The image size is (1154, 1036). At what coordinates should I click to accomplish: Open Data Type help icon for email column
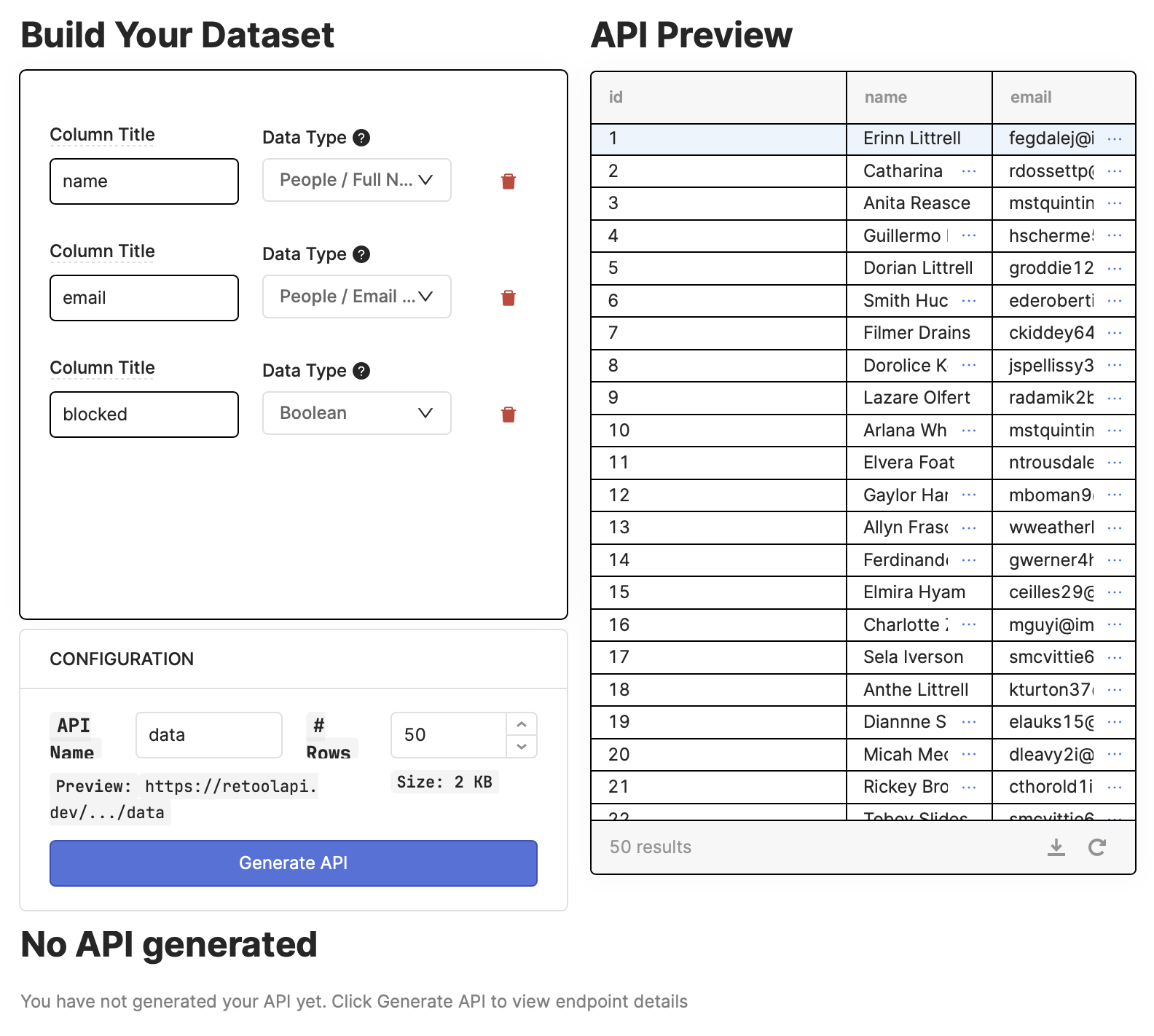tap(361, 254)
